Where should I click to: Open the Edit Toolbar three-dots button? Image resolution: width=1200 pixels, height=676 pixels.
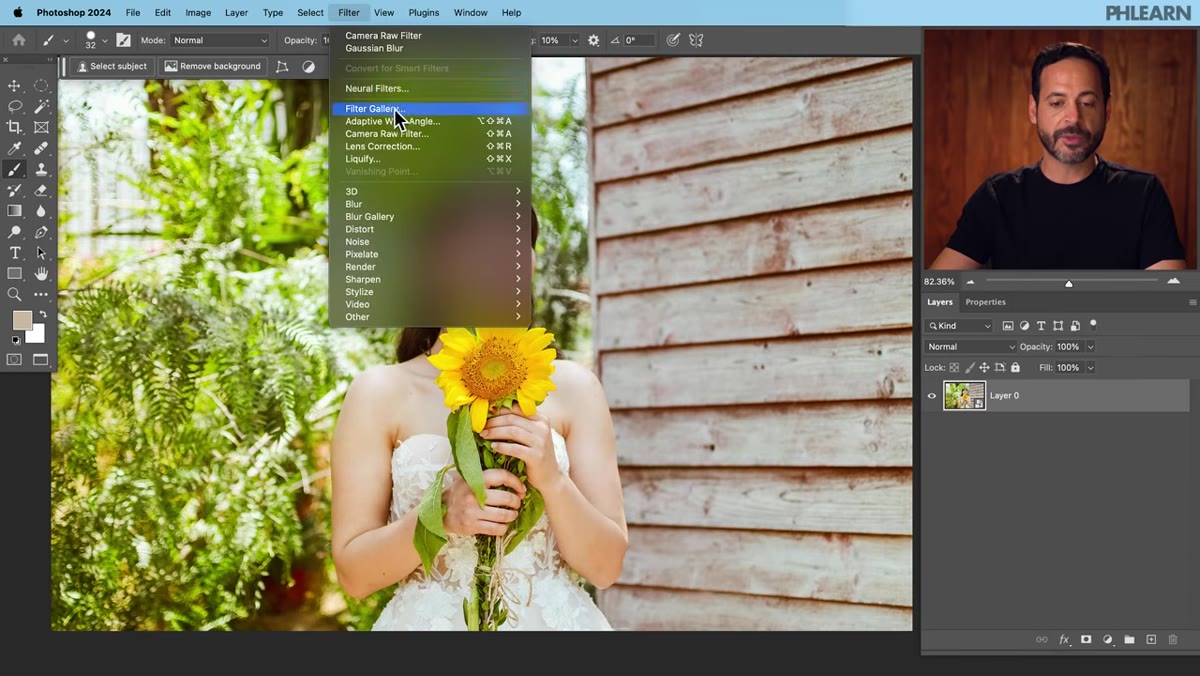(x=41, y=294)
